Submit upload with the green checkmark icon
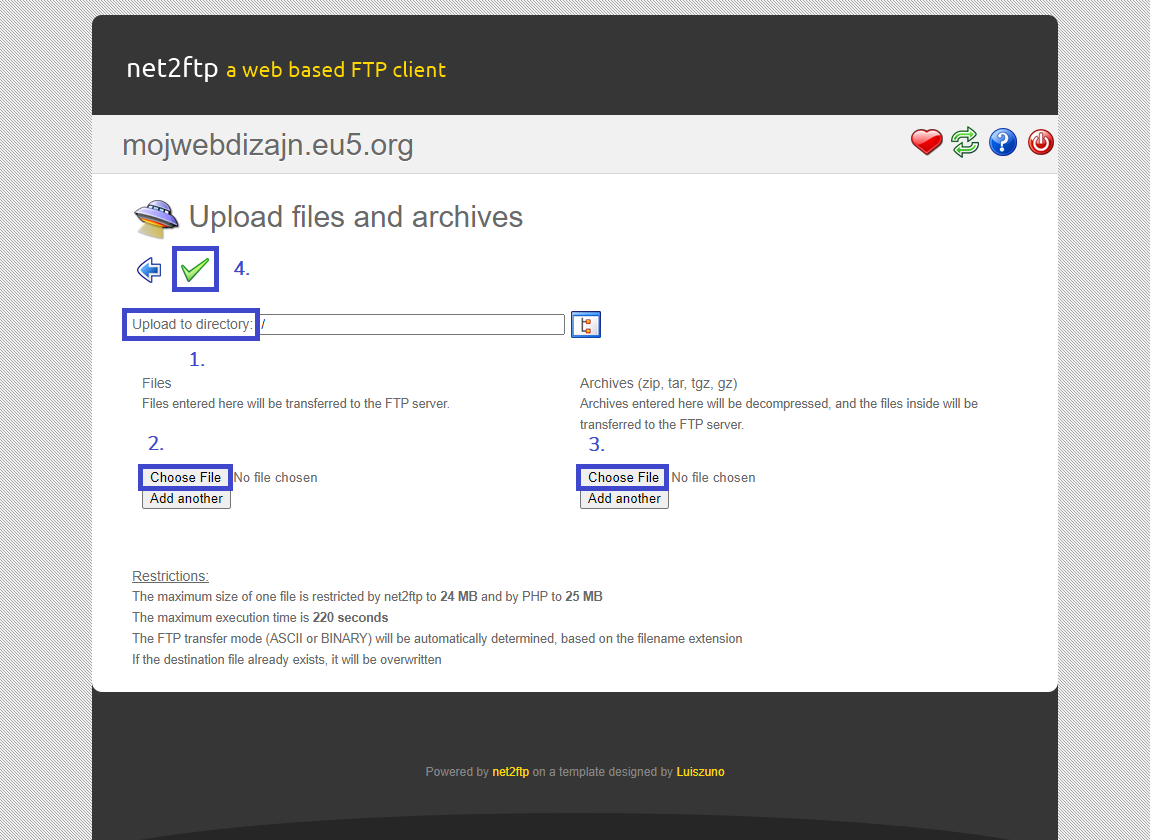Screen dimensions: 1150x840 pyautogui.click(x=195, y=269)
